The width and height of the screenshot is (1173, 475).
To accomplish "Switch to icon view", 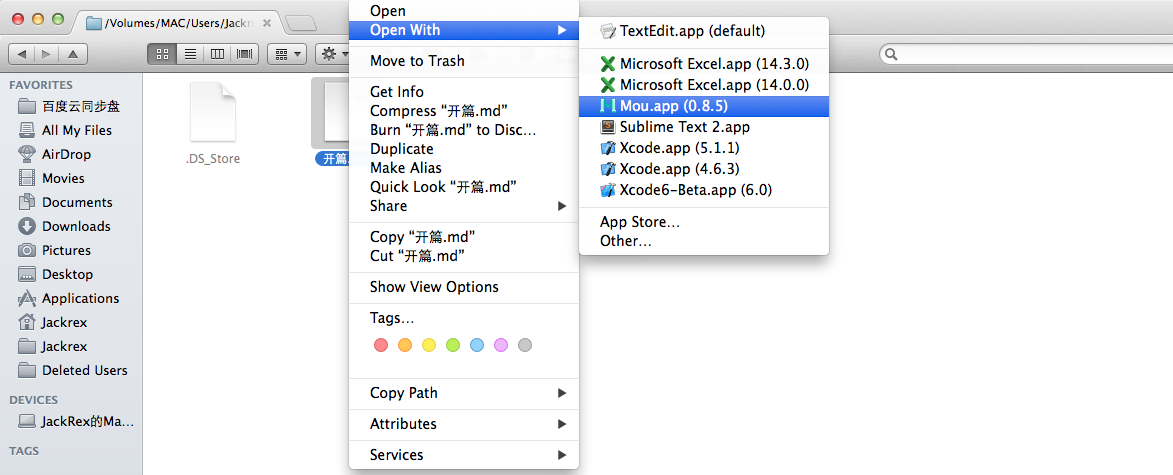I will tap(162, 54).
